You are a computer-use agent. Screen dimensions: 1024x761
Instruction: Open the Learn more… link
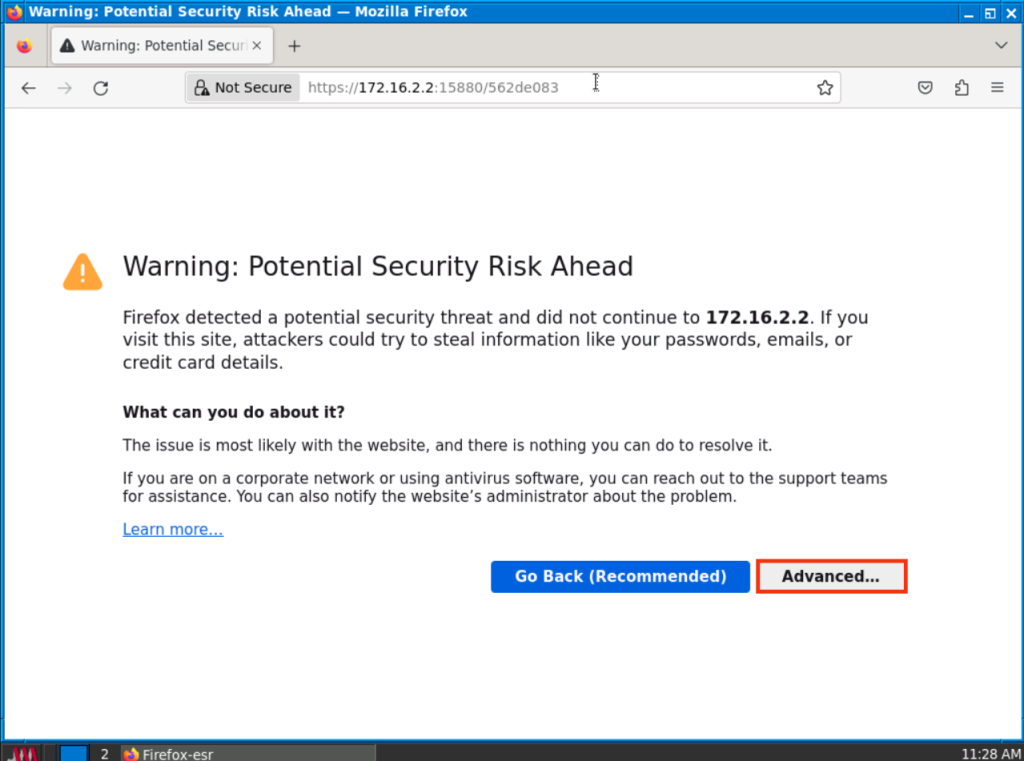click(173, 530)
